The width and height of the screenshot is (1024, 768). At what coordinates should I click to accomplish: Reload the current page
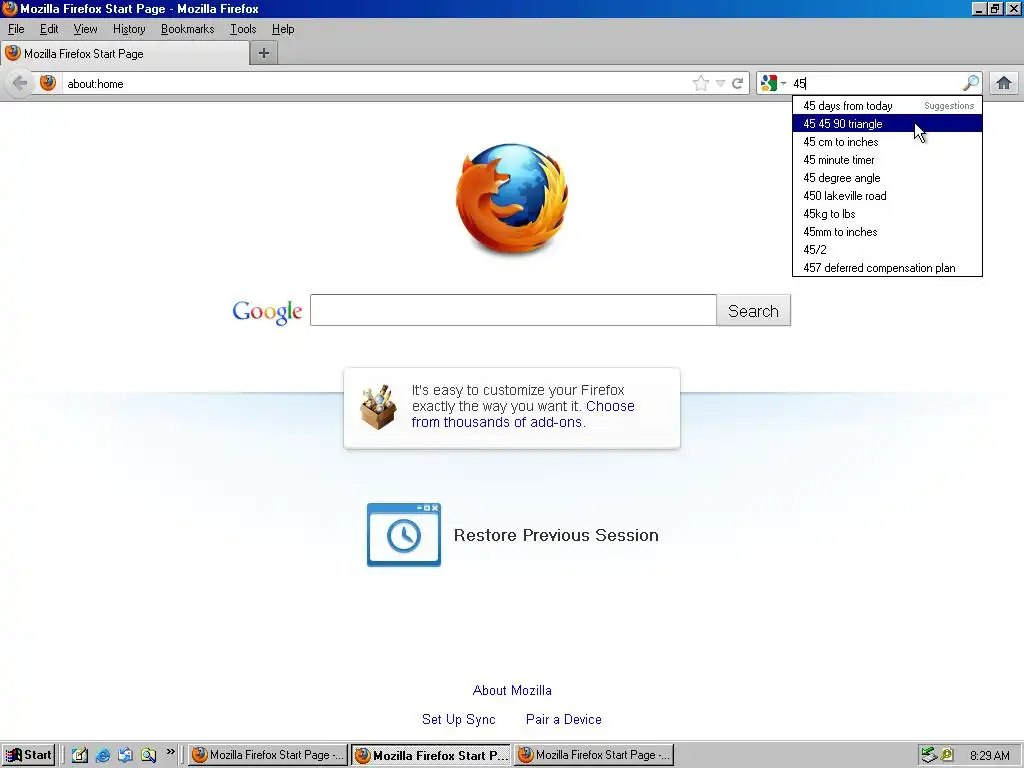pos(737,83)
